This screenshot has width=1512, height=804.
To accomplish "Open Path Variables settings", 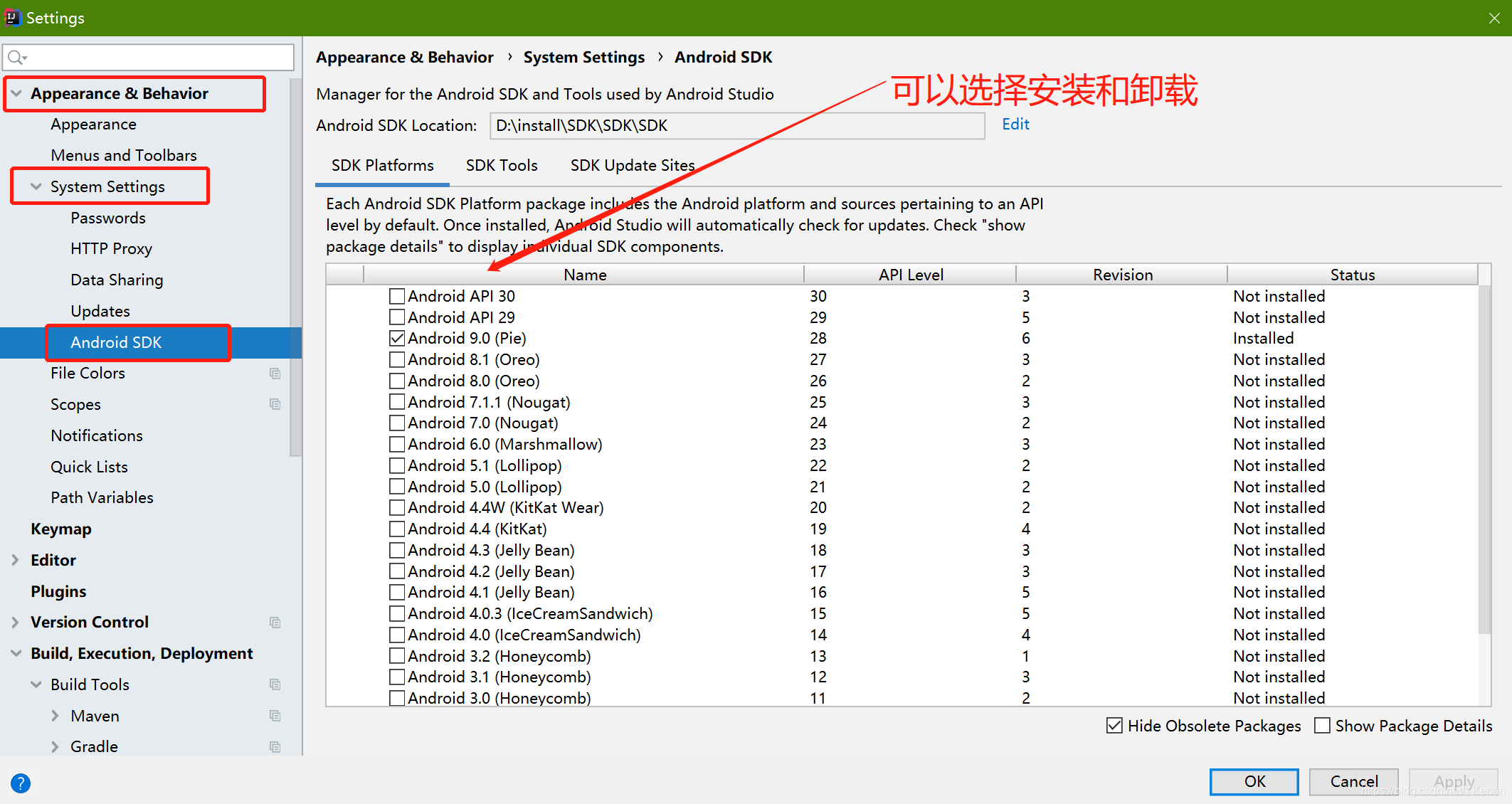I will click(x=102, y=497).
